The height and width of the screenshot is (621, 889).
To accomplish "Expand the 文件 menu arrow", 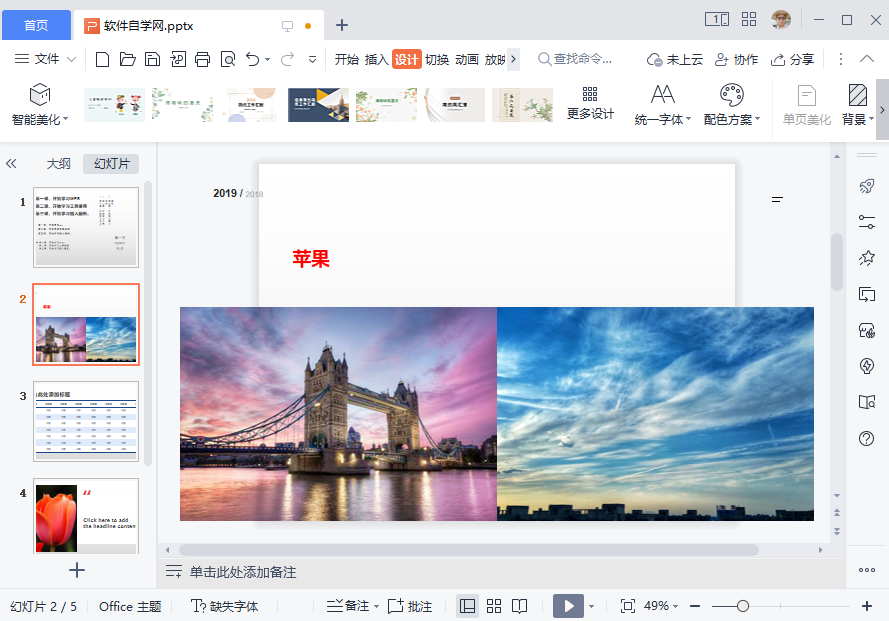I will [x=71, y=59].
